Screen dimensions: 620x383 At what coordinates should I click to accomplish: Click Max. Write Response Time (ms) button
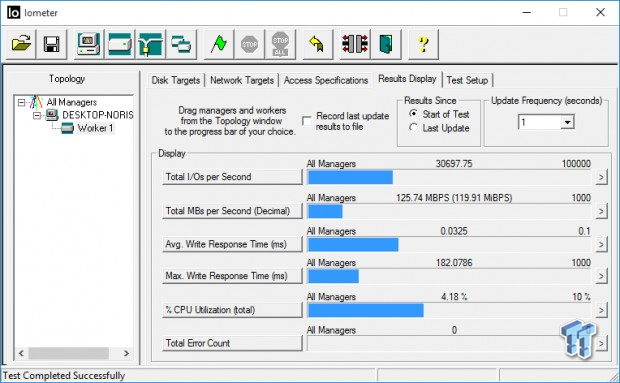pos(232,275)
